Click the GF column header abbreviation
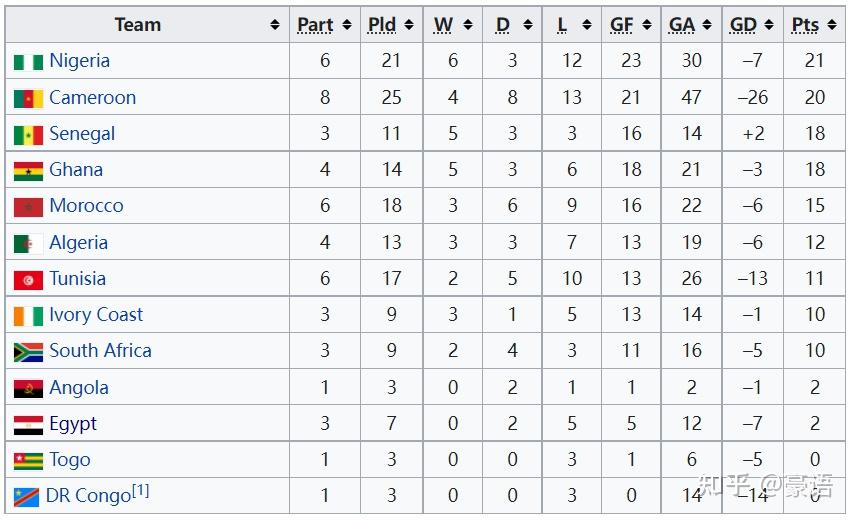This screenshot has height=520, width=855. click(622, 25)
